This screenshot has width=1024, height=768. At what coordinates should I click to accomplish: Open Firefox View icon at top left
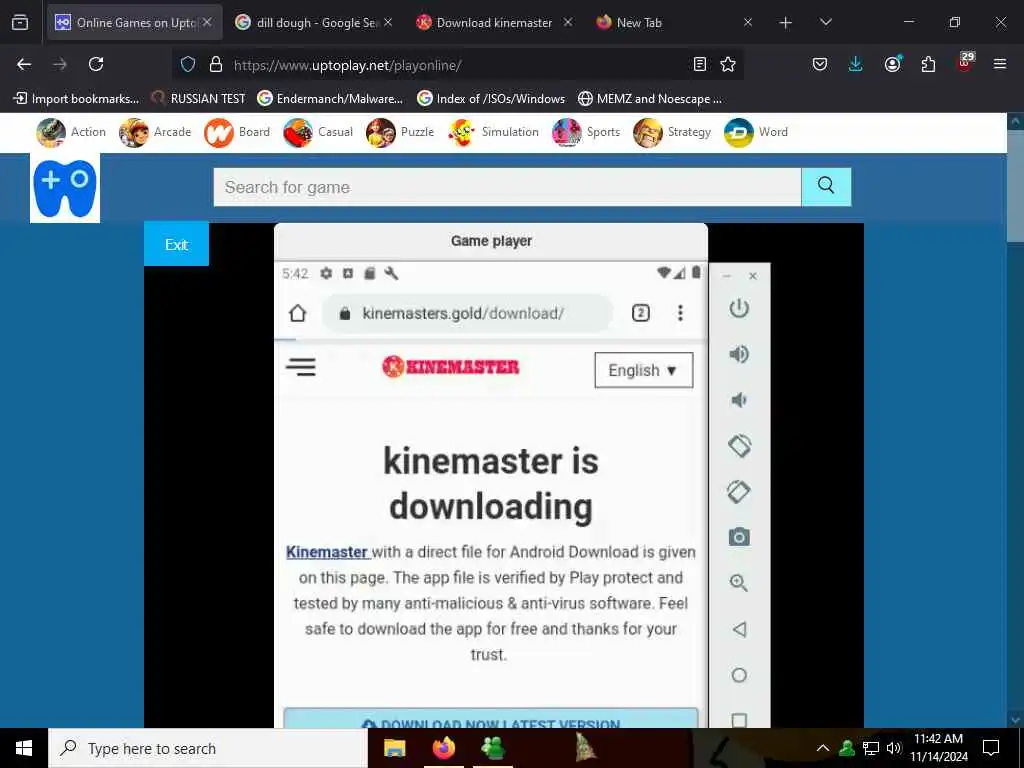(20, 22)
